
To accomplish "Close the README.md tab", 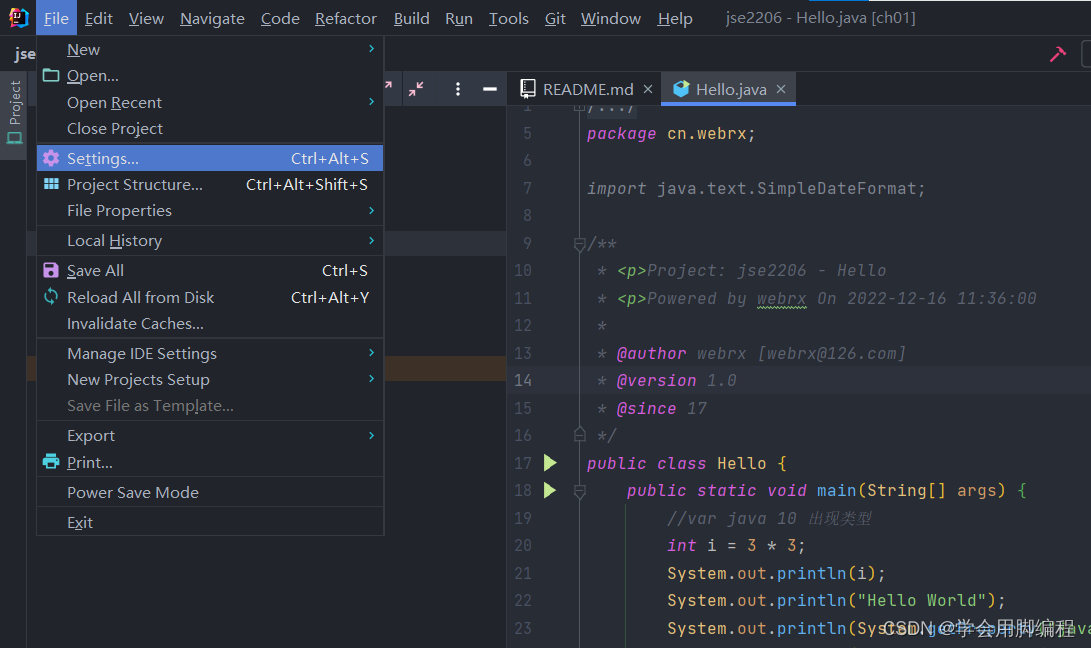I will point(648,89).
